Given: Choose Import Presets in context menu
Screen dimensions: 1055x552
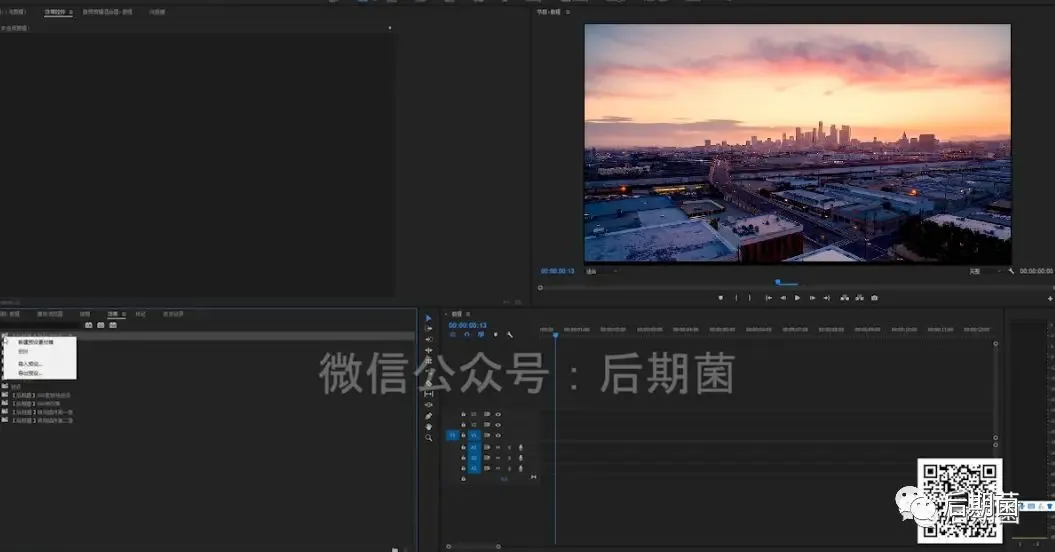Looking at the screenshot, I should (30, 364).
